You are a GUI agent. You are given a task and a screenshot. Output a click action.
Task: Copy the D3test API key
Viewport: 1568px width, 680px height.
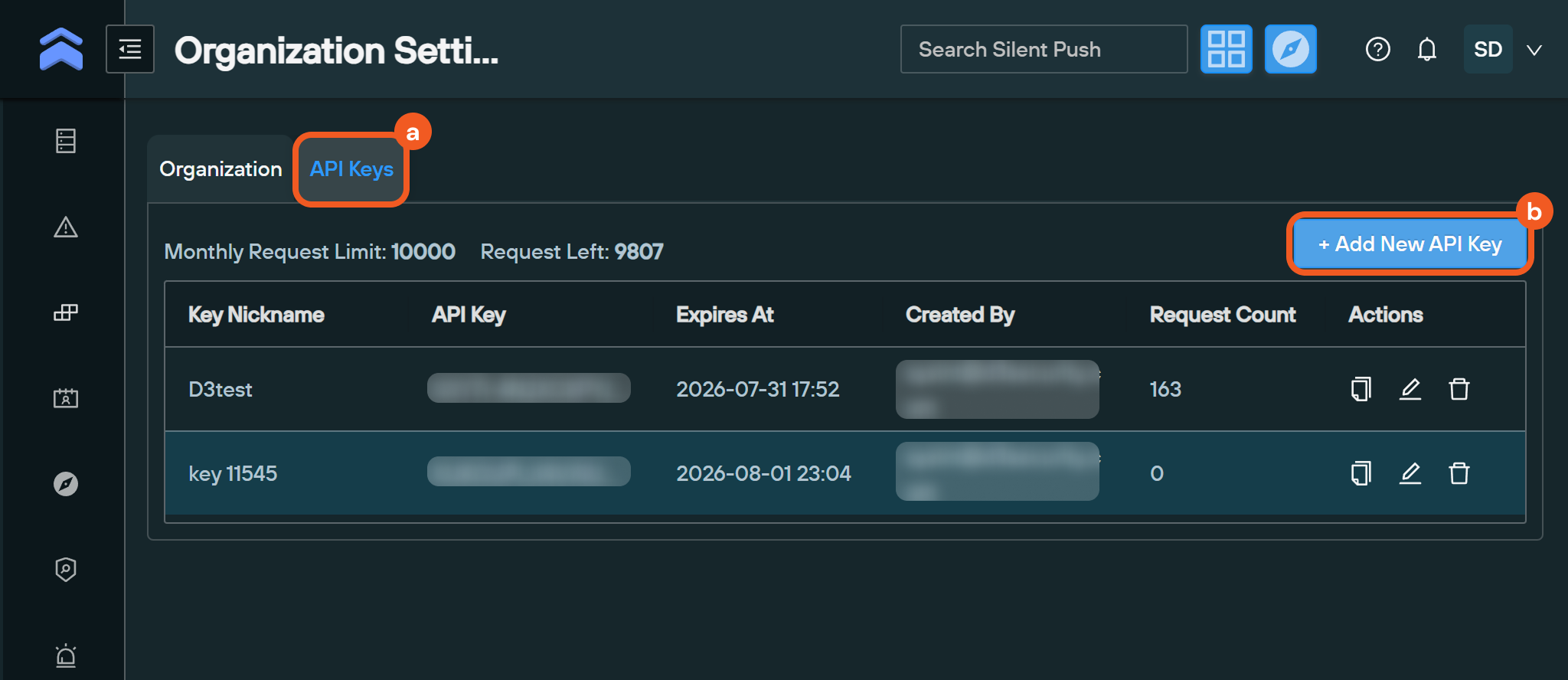pyautogui.click(x=1361, y=389)
